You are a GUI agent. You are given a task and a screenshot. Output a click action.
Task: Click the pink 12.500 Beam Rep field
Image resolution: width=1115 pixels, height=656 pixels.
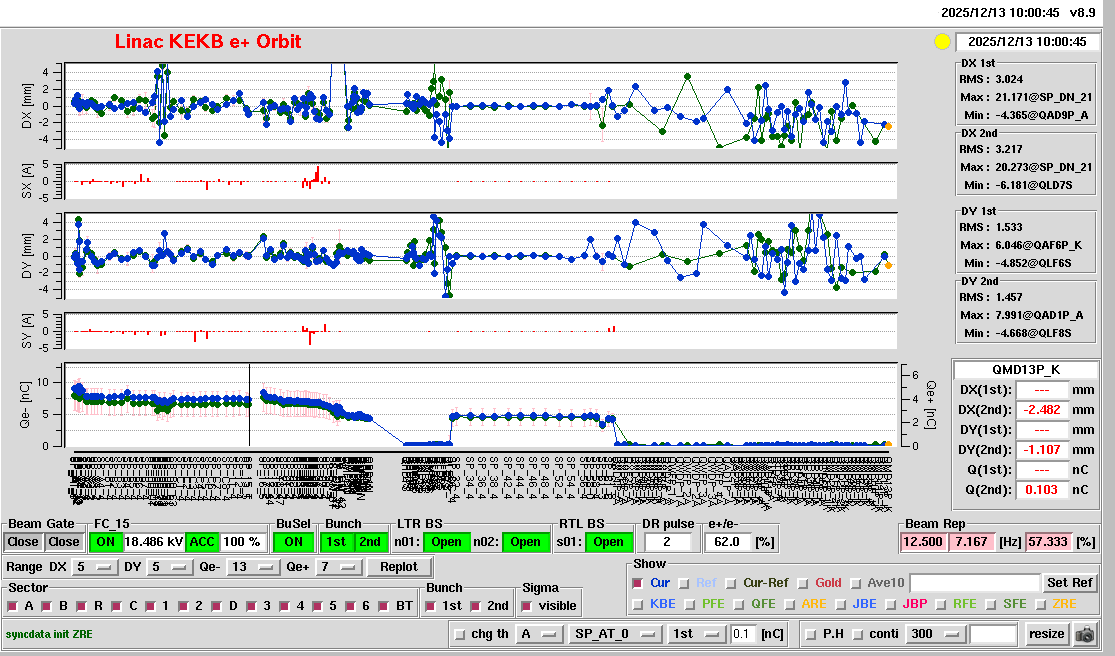coord(924,542)
